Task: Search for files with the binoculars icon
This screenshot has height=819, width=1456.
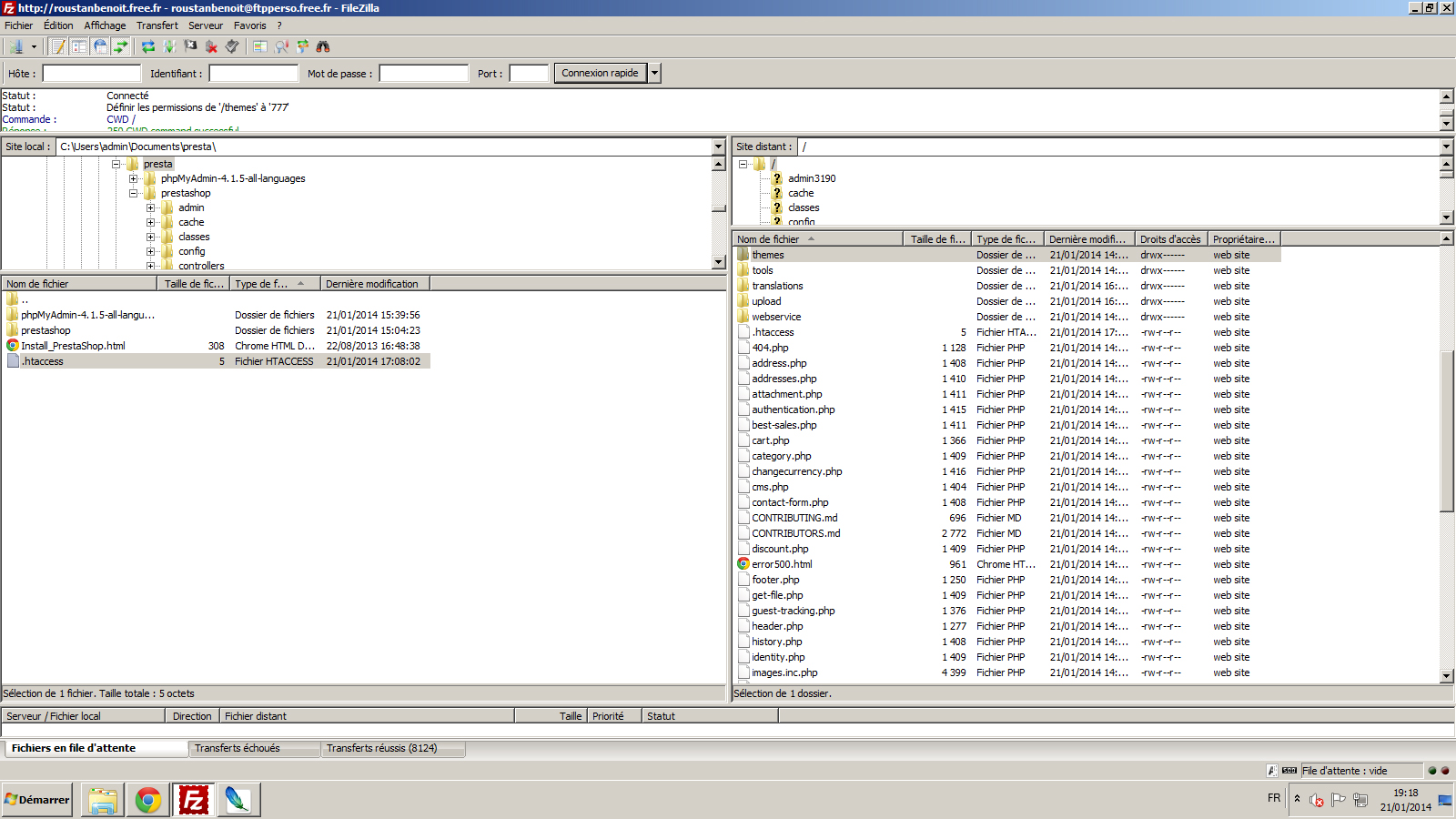Action: tap(323, 46)
